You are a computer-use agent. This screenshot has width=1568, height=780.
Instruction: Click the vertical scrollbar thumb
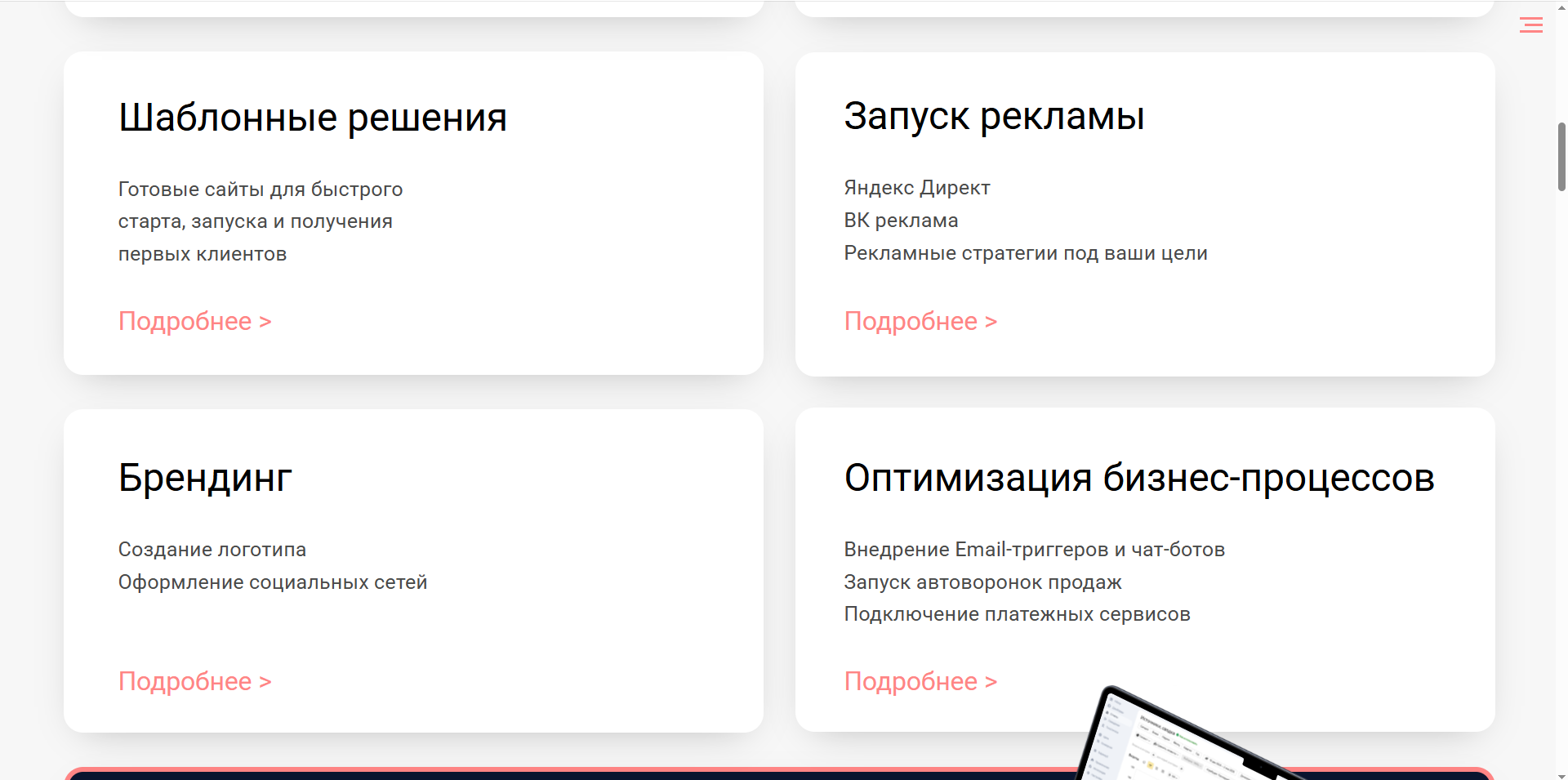[1561, 157]
